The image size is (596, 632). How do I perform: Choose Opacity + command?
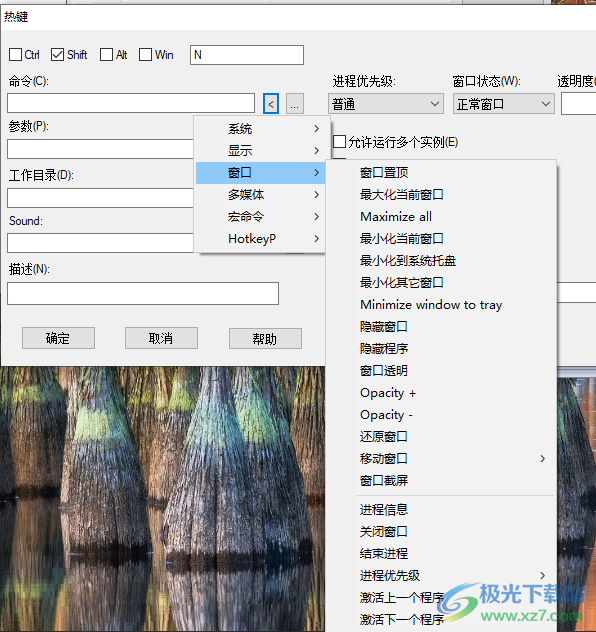click(x=441, y=393)
